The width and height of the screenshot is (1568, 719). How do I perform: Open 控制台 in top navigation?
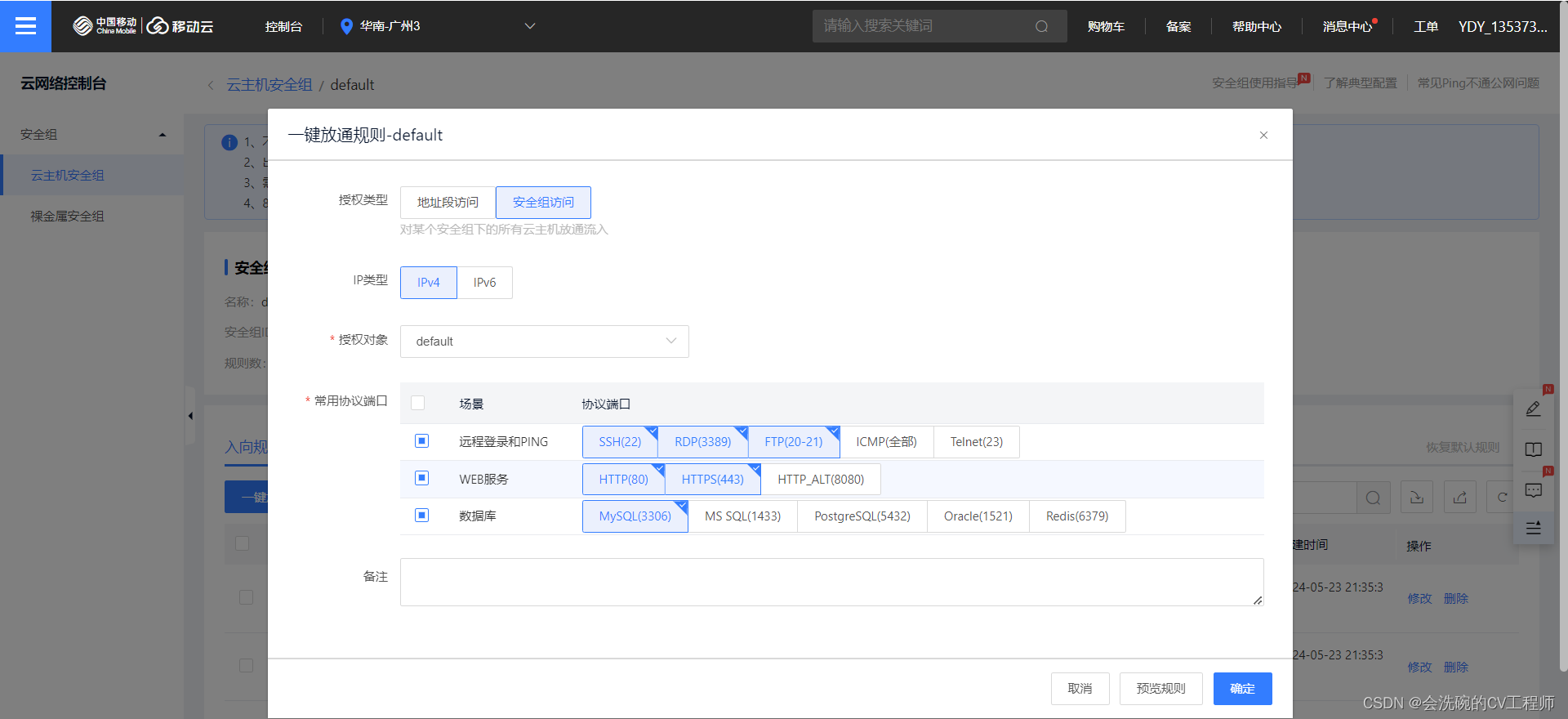[x=283, y=26]
